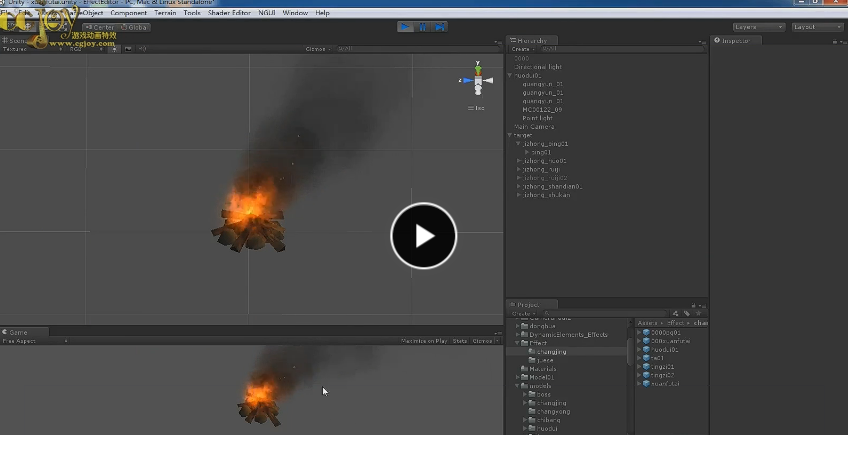Switch to the Inspector tab
This screenshot has width=848, height=458.
736,41
